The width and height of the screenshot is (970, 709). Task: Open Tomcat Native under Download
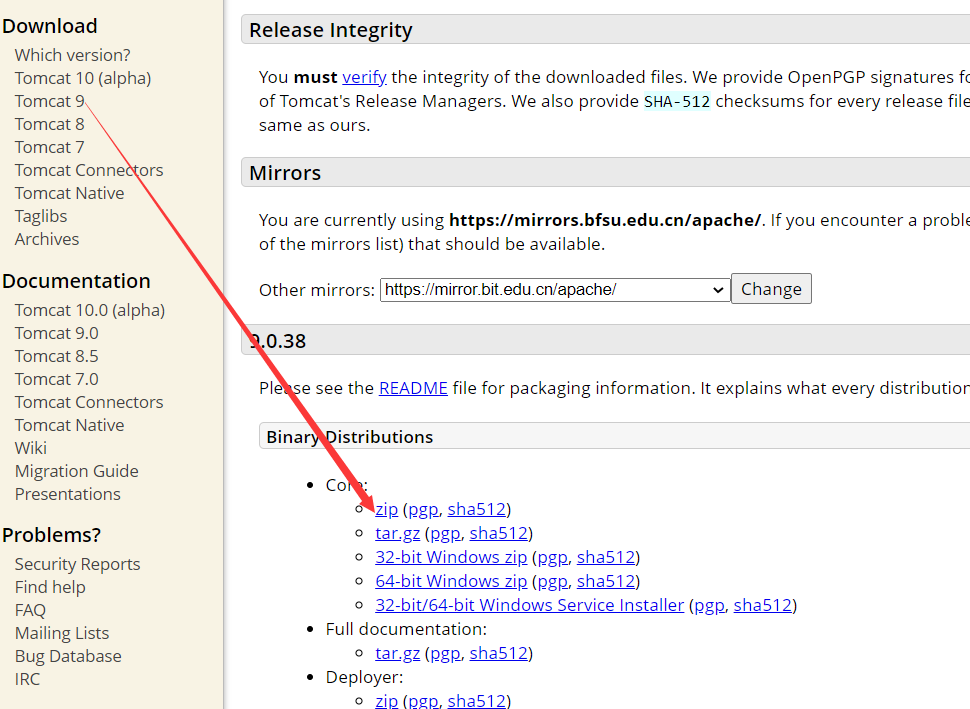click(x=69, y=193)
